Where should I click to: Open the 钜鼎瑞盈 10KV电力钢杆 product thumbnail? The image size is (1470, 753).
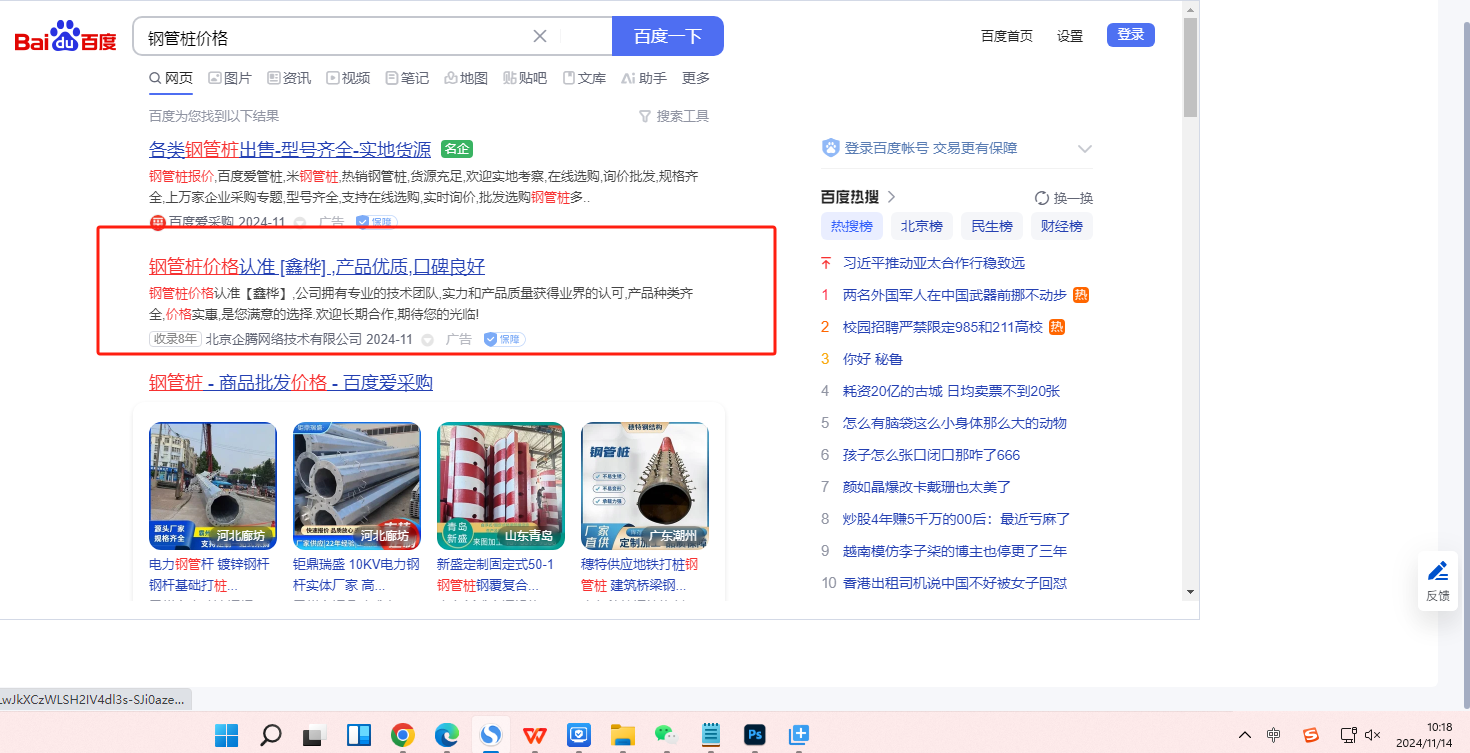pyautogui.click(x=357, y=486)
